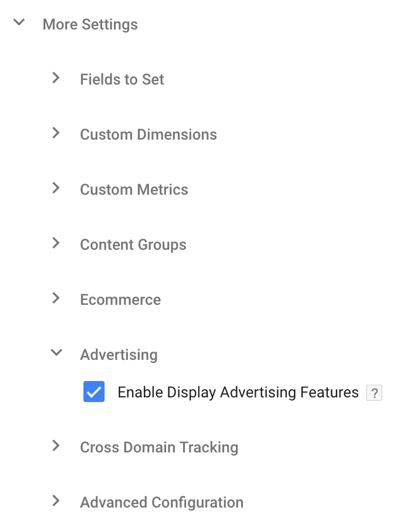Collapse the More Settings chevron
Viewport: 413px width, 530px height.
tap(19, 23)
